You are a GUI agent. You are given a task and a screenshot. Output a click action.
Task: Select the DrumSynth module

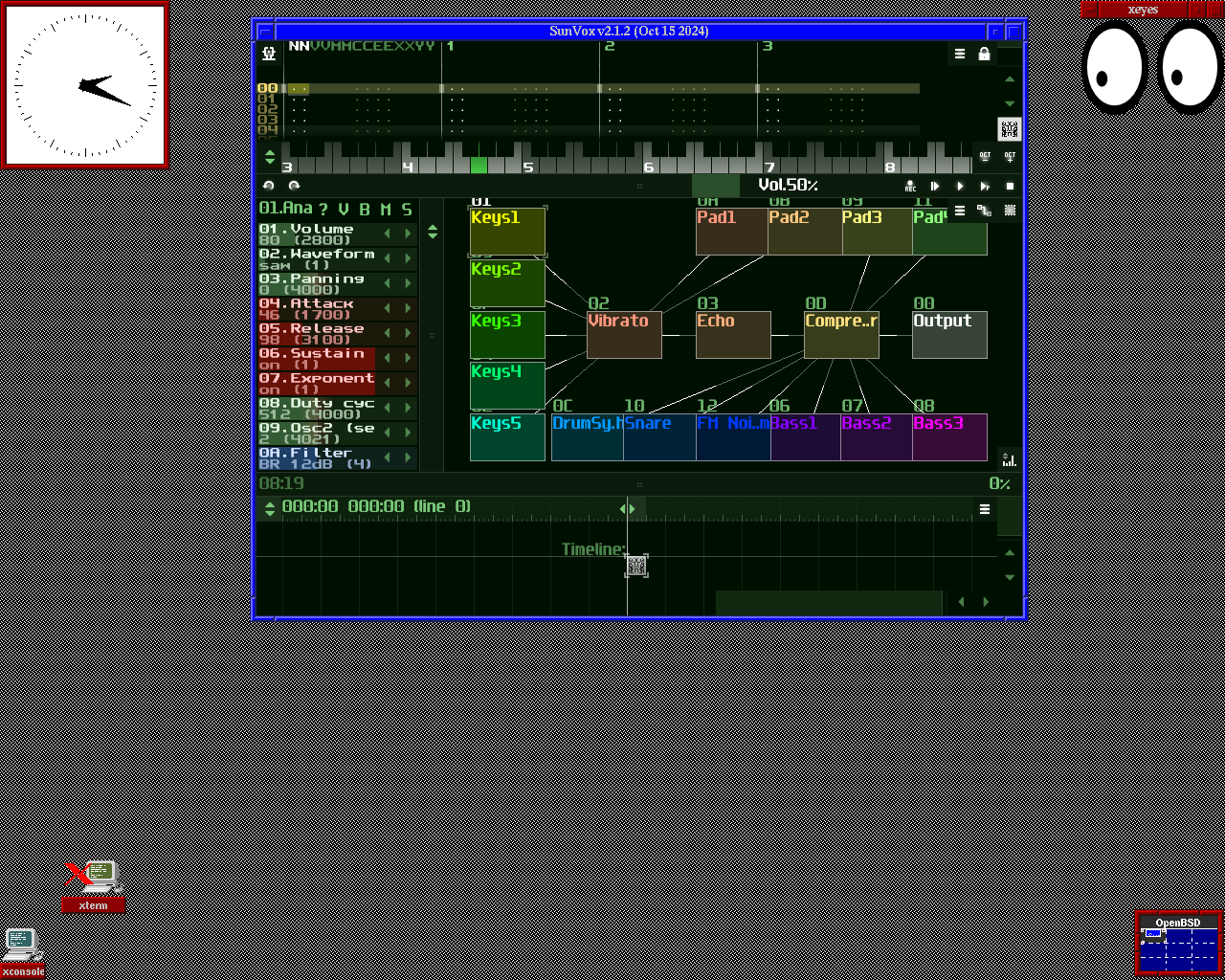tap(588, 437)
